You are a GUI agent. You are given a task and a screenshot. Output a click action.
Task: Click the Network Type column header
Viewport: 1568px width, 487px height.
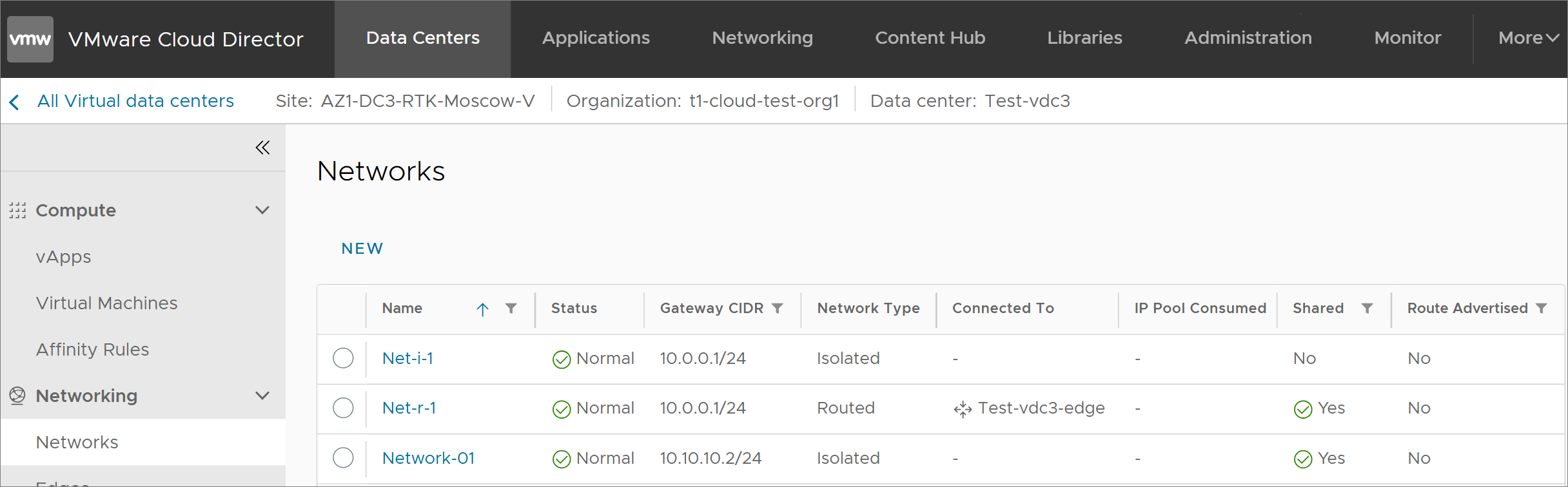(x=868, y=309)
